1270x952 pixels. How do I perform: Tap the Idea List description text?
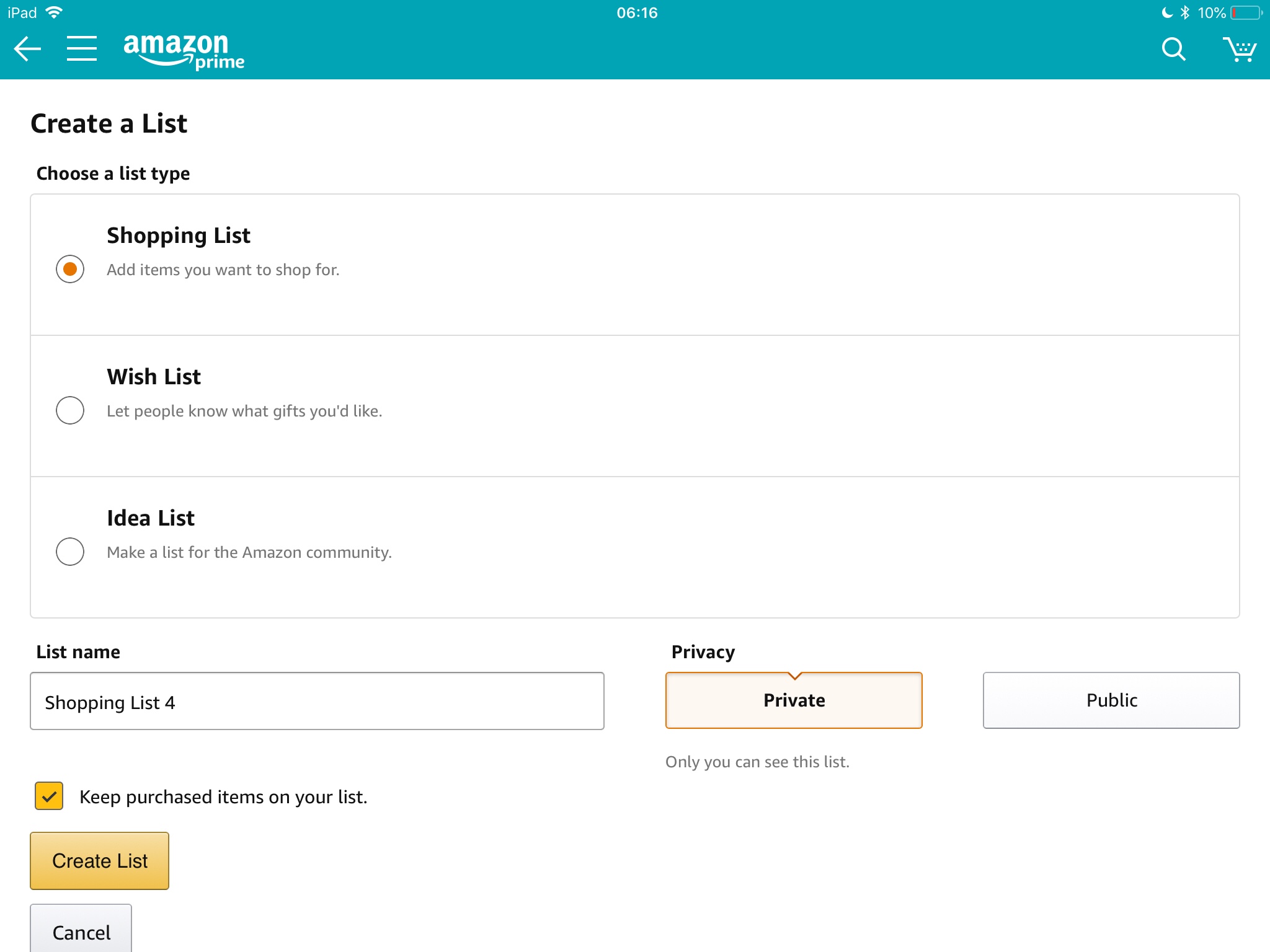(x=249, y=552)
